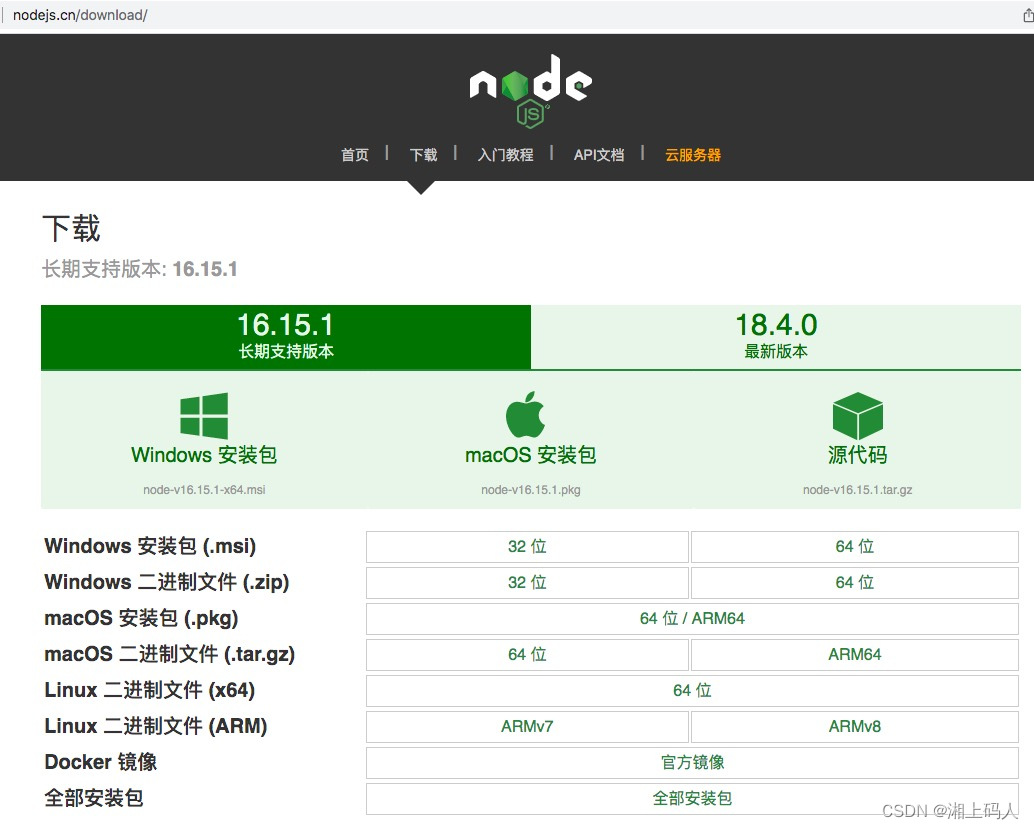Click the 源代码 download link
The height and width of the screenshot is (829, 1034).
[857, 455]
